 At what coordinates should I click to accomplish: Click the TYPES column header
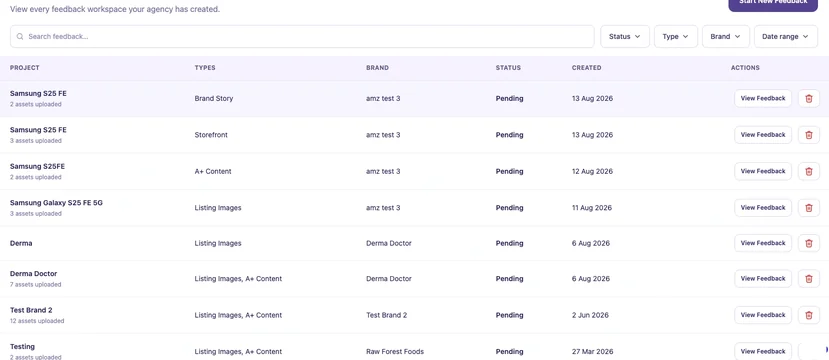pos(205,68)
